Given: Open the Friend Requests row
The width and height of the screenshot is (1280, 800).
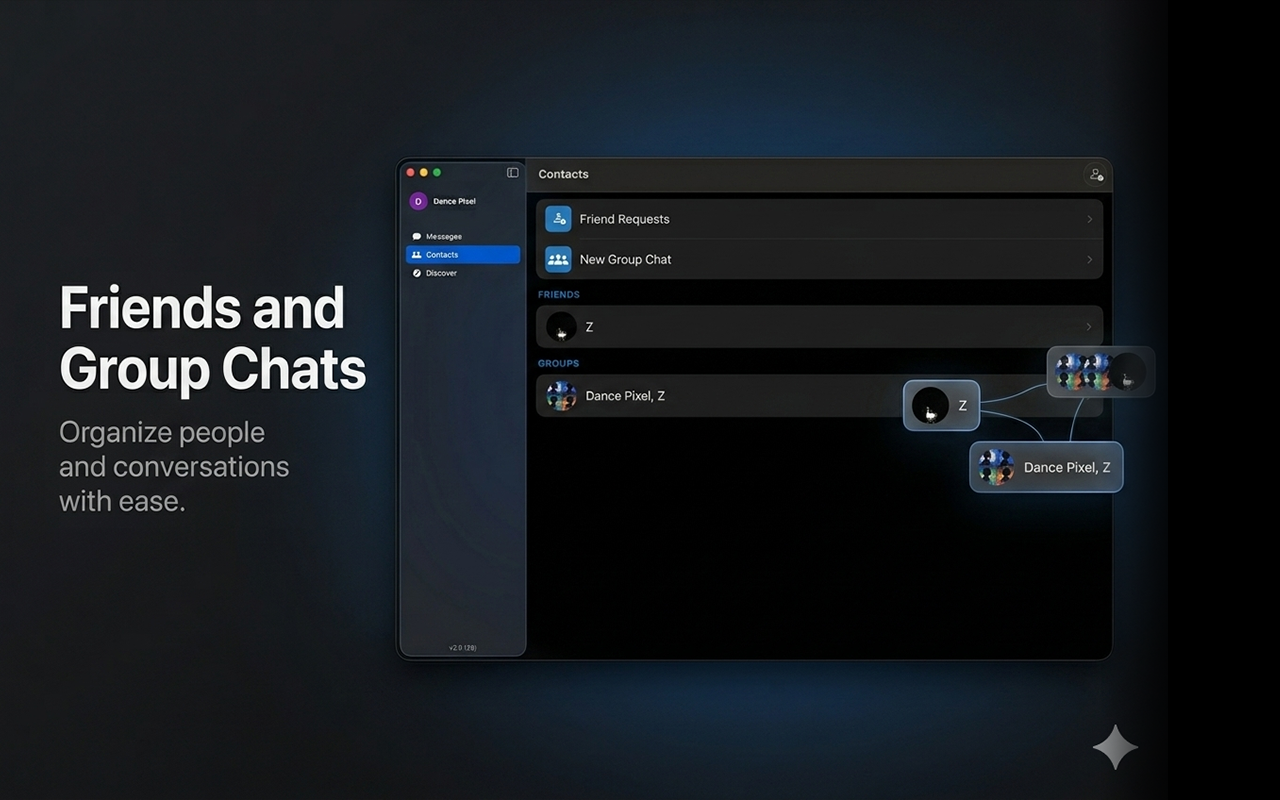Looking at the screenshot, I should (819, 219).
